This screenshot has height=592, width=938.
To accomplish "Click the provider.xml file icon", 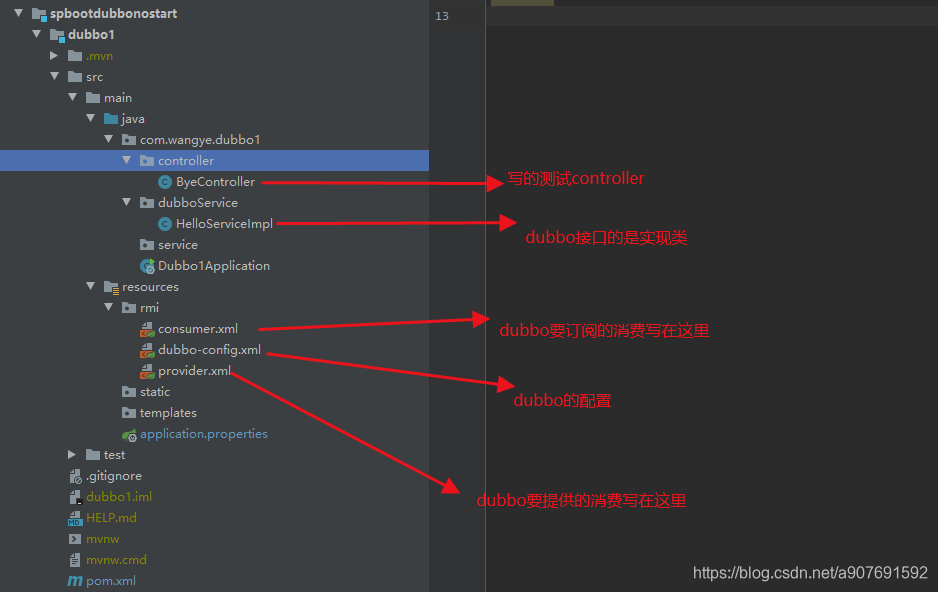I will pyautogui.click(x=147, y=371).
